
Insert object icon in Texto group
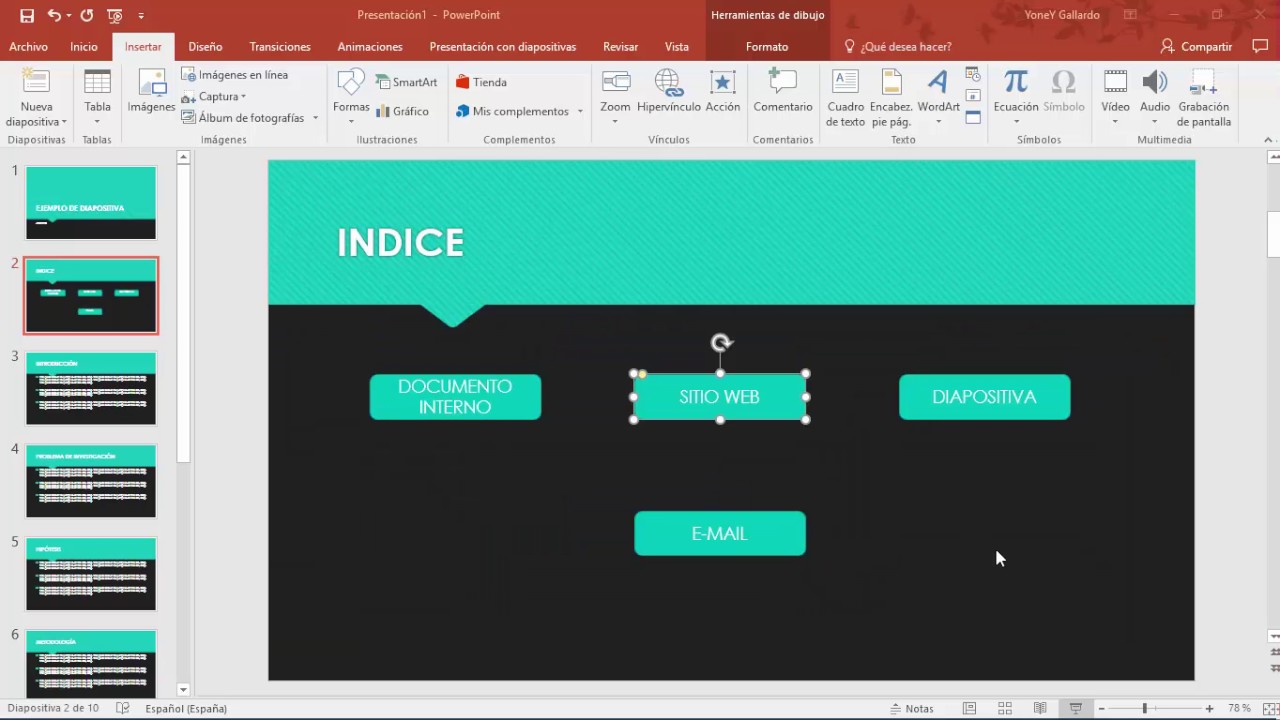(973, 118)
